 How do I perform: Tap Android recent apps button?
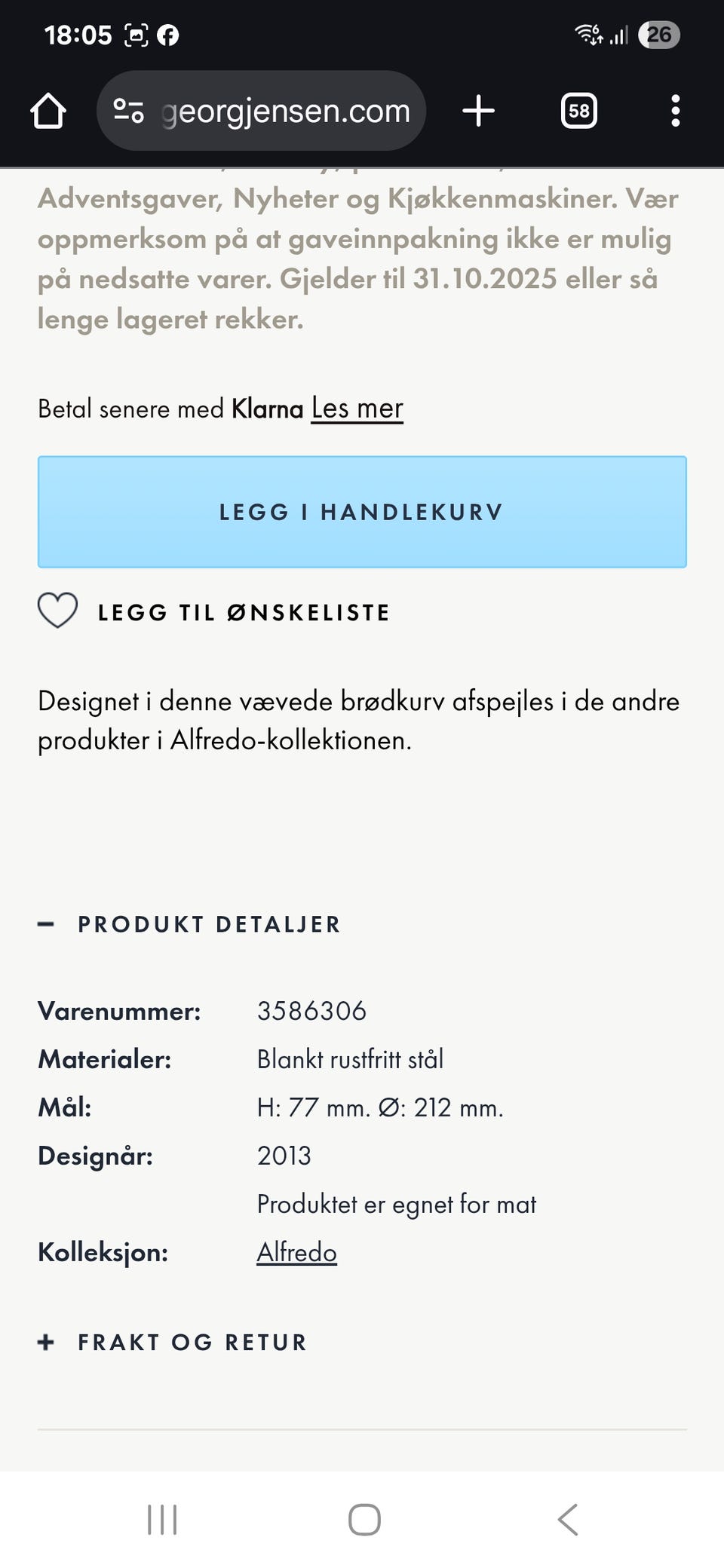pyautogui.click(x=162, y=1519)
